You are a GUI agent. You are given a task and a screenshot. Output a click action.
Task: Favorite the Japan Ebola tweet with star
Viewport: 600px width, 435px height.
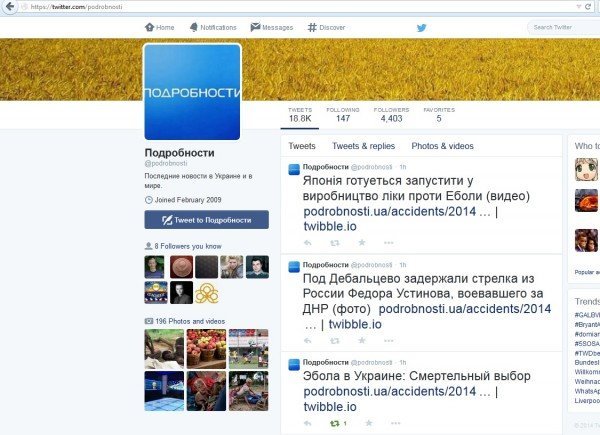click(362, 243)
